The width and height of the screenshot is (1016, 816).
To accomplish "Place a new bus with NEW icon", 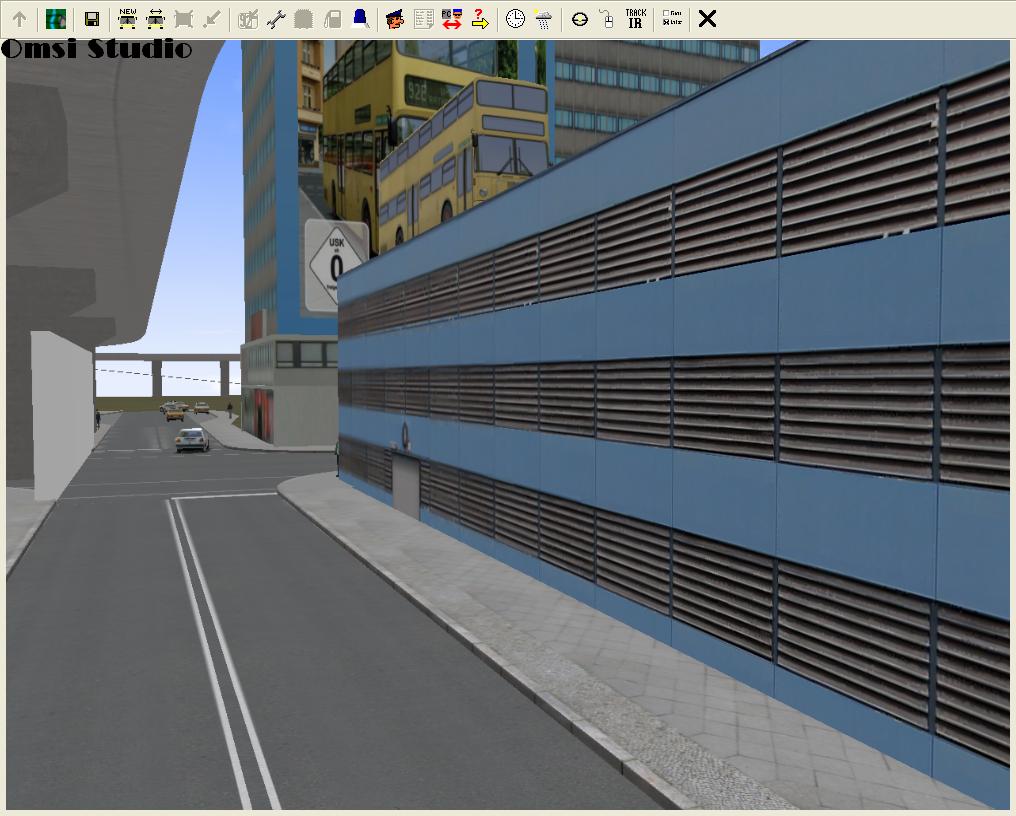I will [128, 18].
